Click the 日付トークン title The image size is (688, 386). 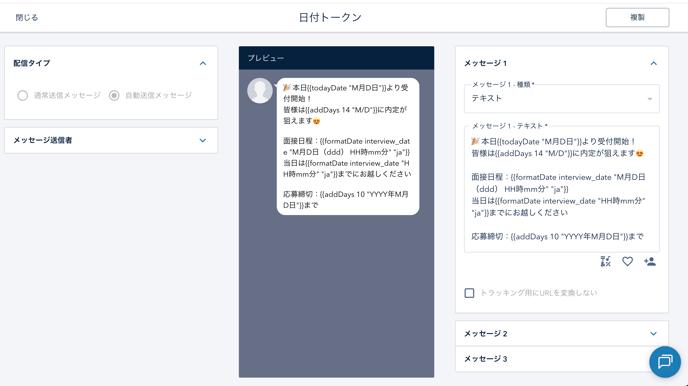330,18
